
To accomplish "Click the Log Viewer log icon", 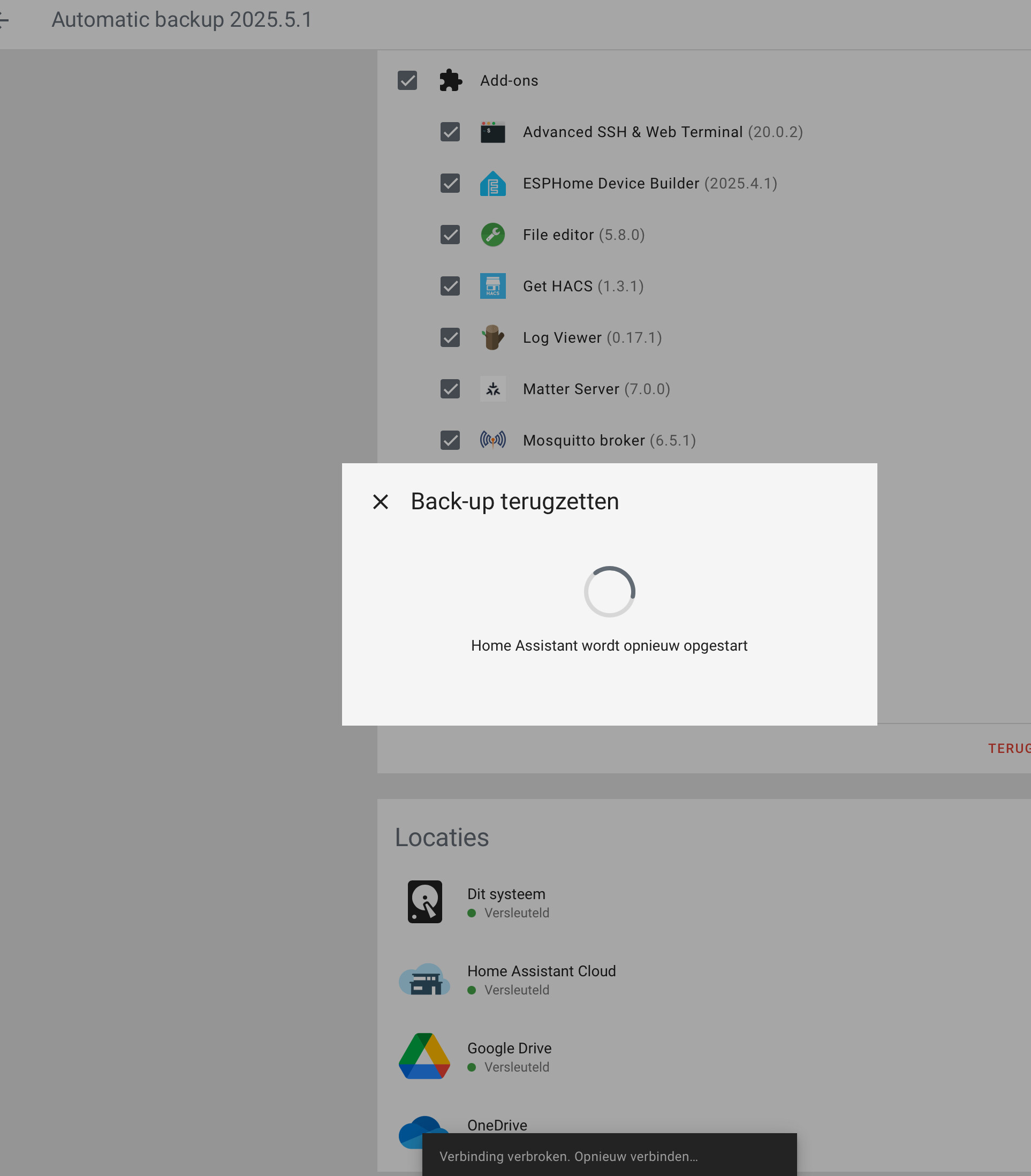I will coord(493,338).
